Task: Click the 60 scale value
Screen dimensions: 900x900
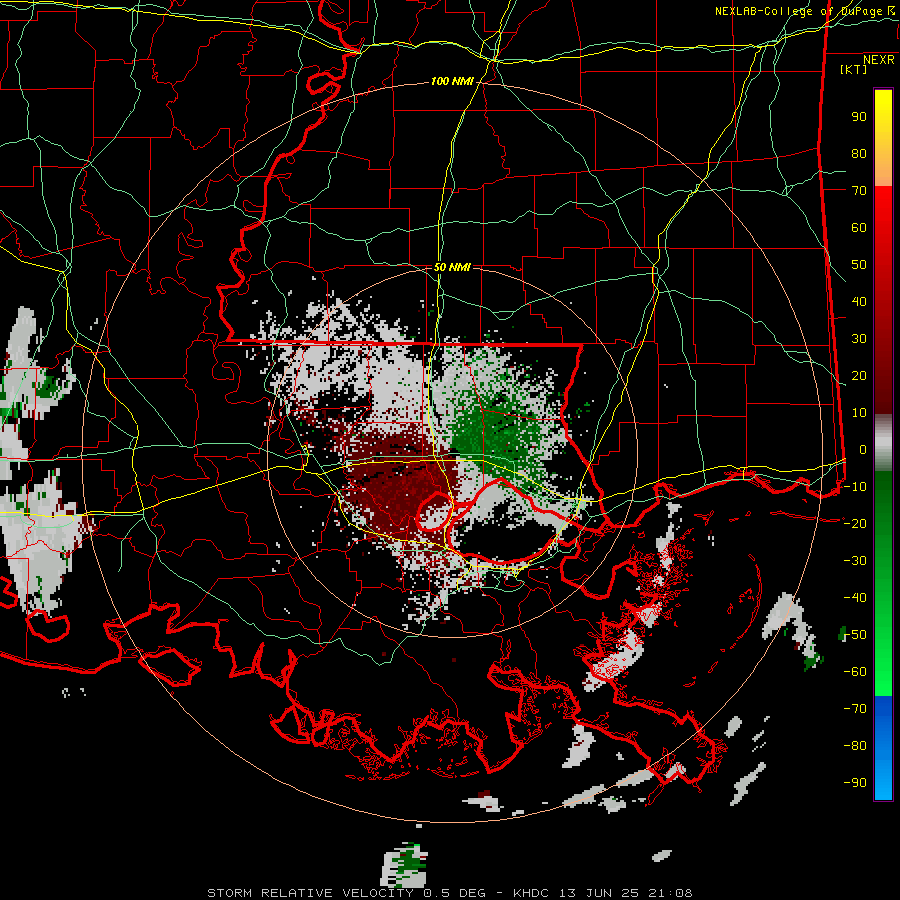Action: coord(859,228)
